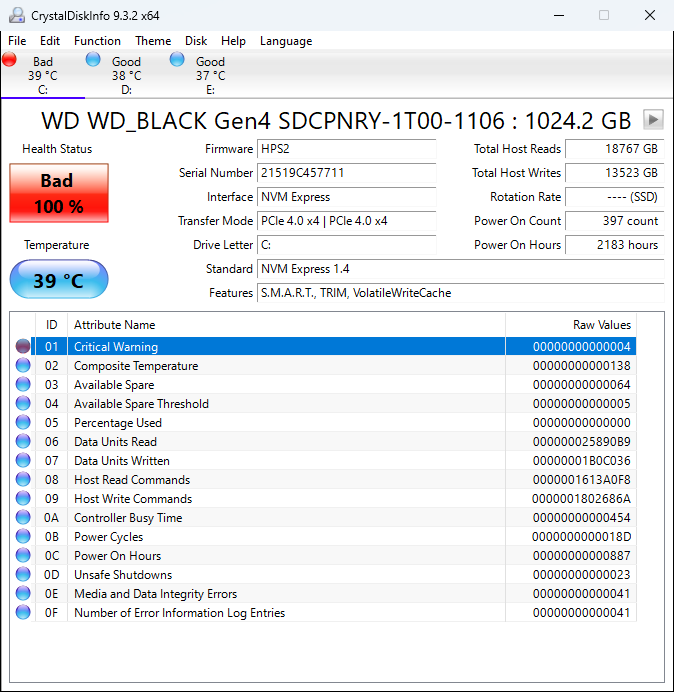The image size is (674, 692).
Task: Open the Language menu
Action: tap(286, 41)
